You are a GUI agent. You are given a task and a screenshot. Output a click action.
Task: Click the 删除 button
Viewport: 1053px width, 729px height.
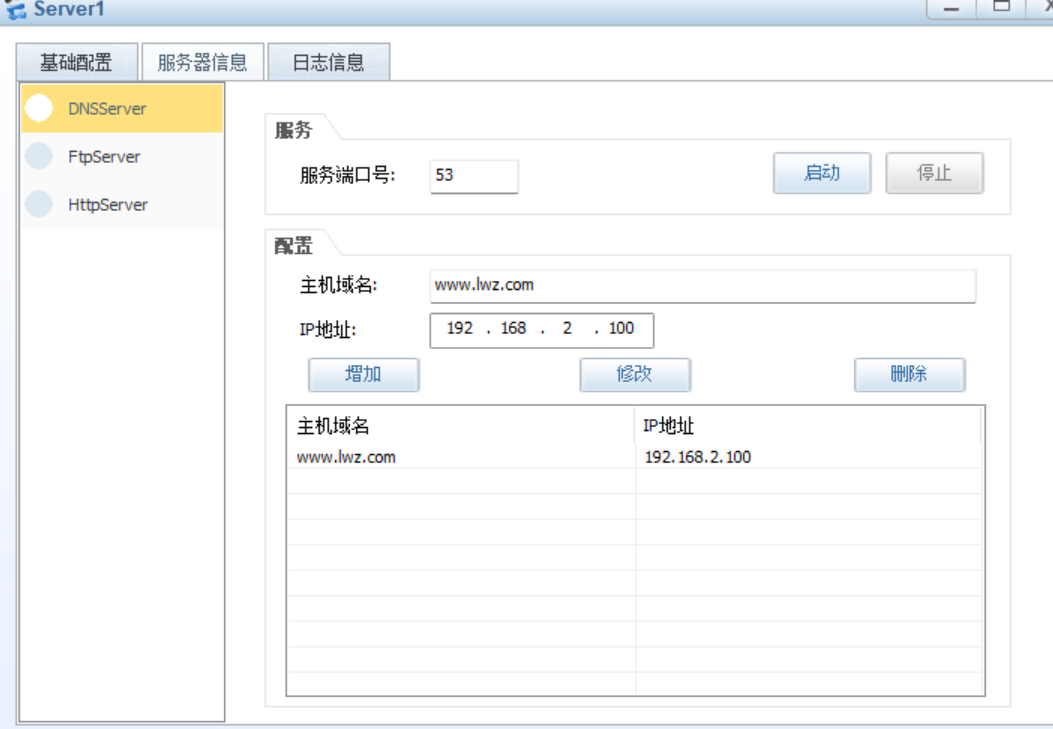pyautogui.click(x=909, y=374)
